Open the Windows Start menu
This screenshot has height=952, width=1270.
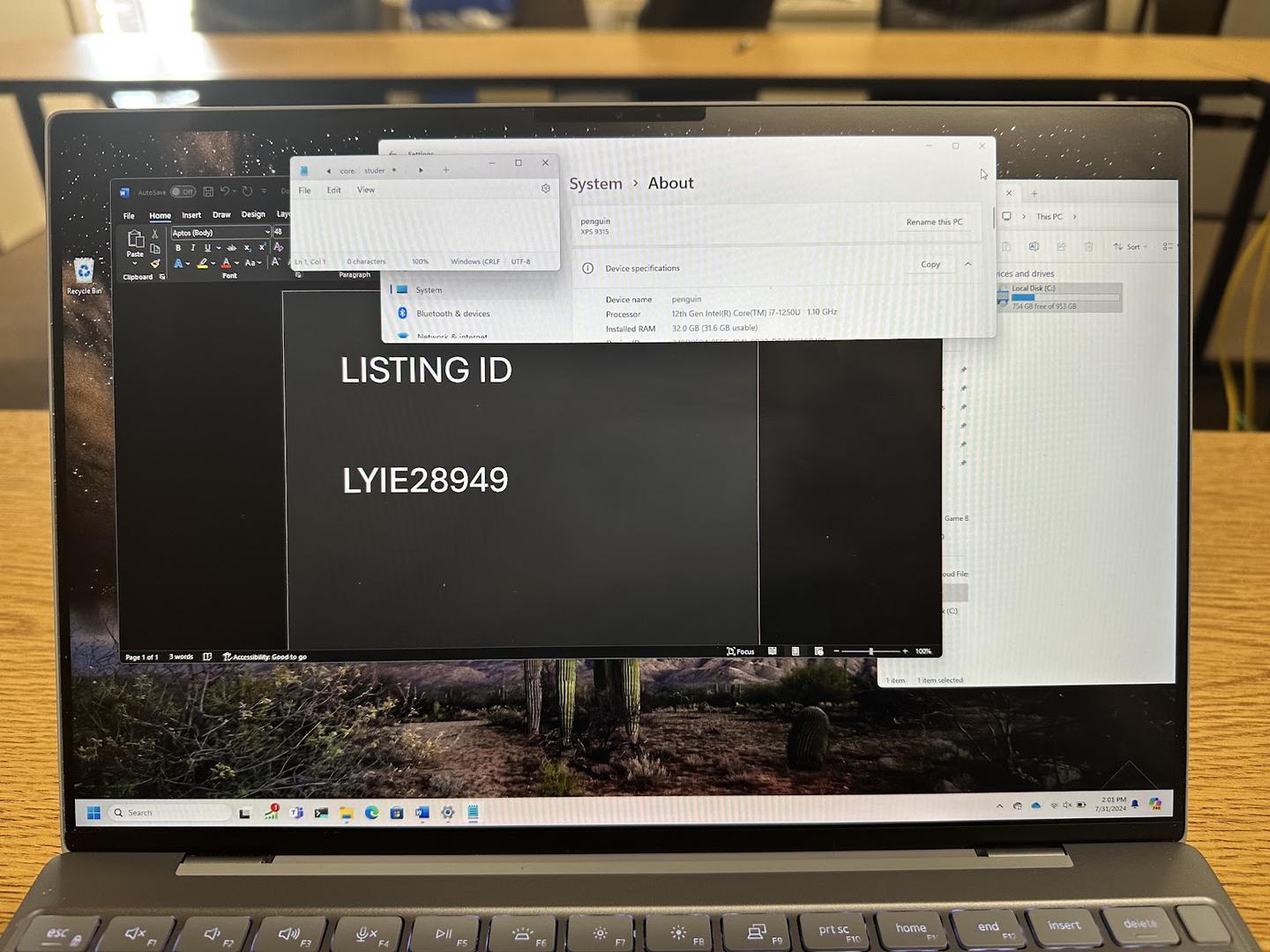[x=93, y=813]
